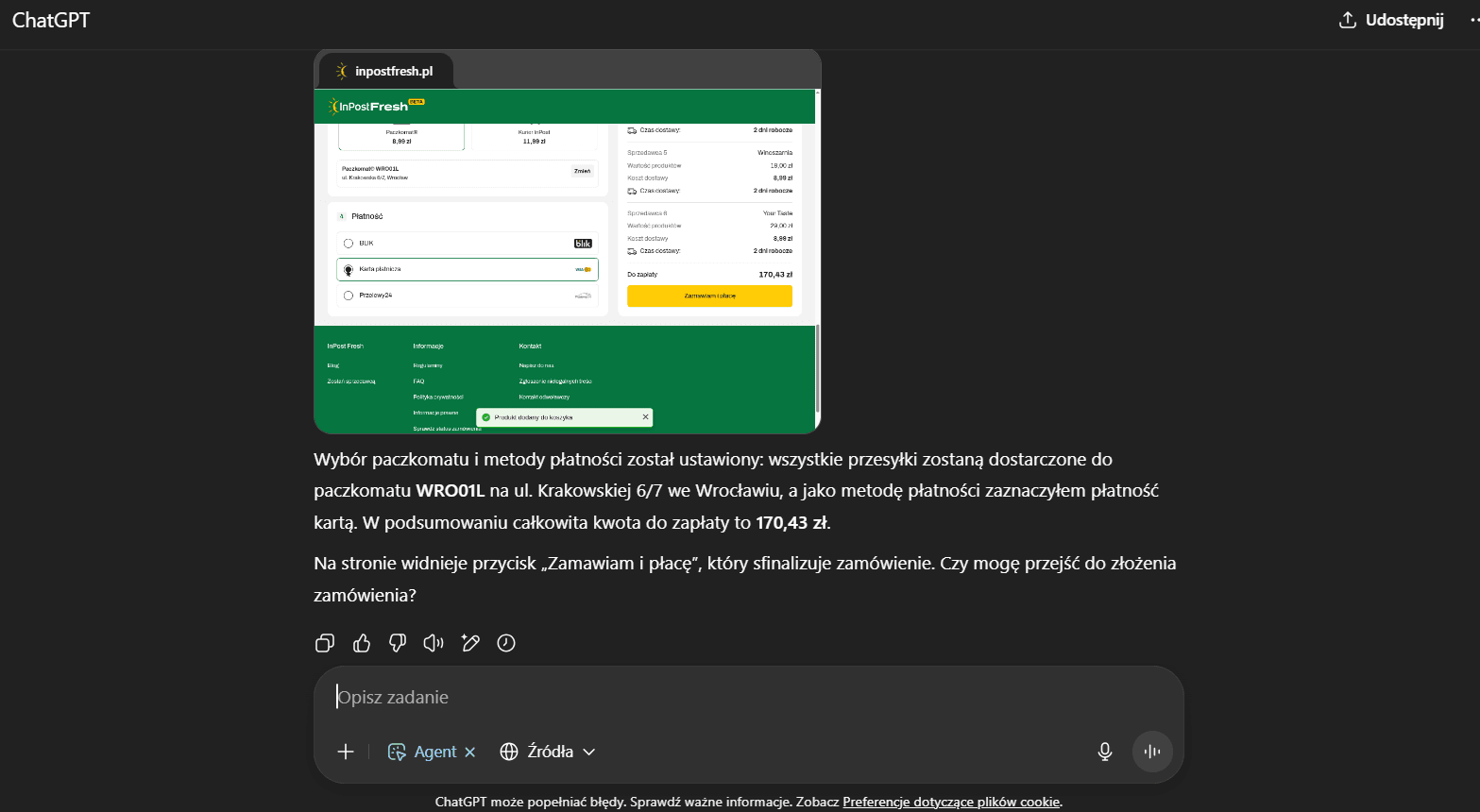Image resolution: width=1480 pixels, height=812 pixels.
Task: Select Karta płatnicza radio in screenshot
Action: coord(349,270)
